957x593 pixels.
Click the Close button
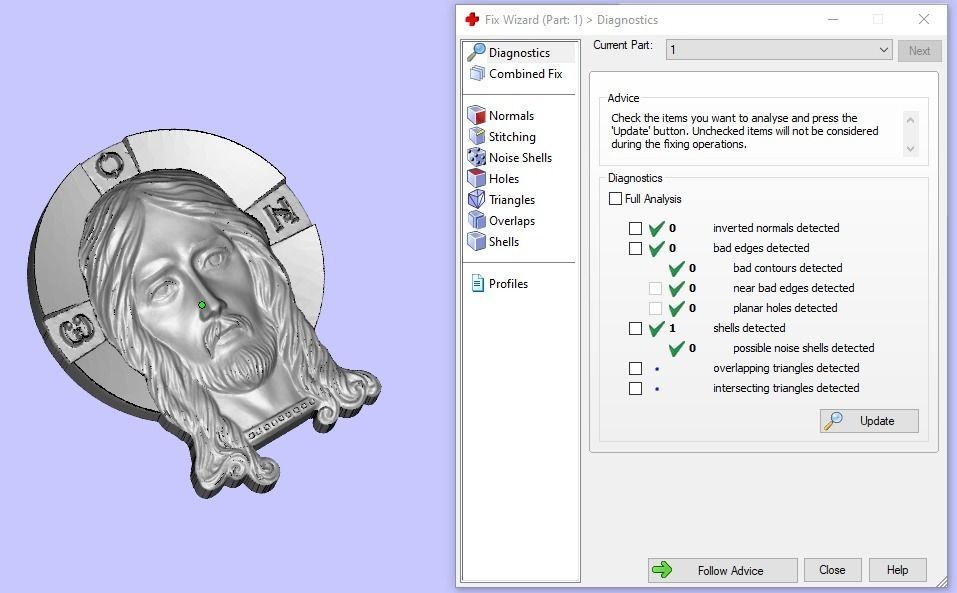point(832,570)
